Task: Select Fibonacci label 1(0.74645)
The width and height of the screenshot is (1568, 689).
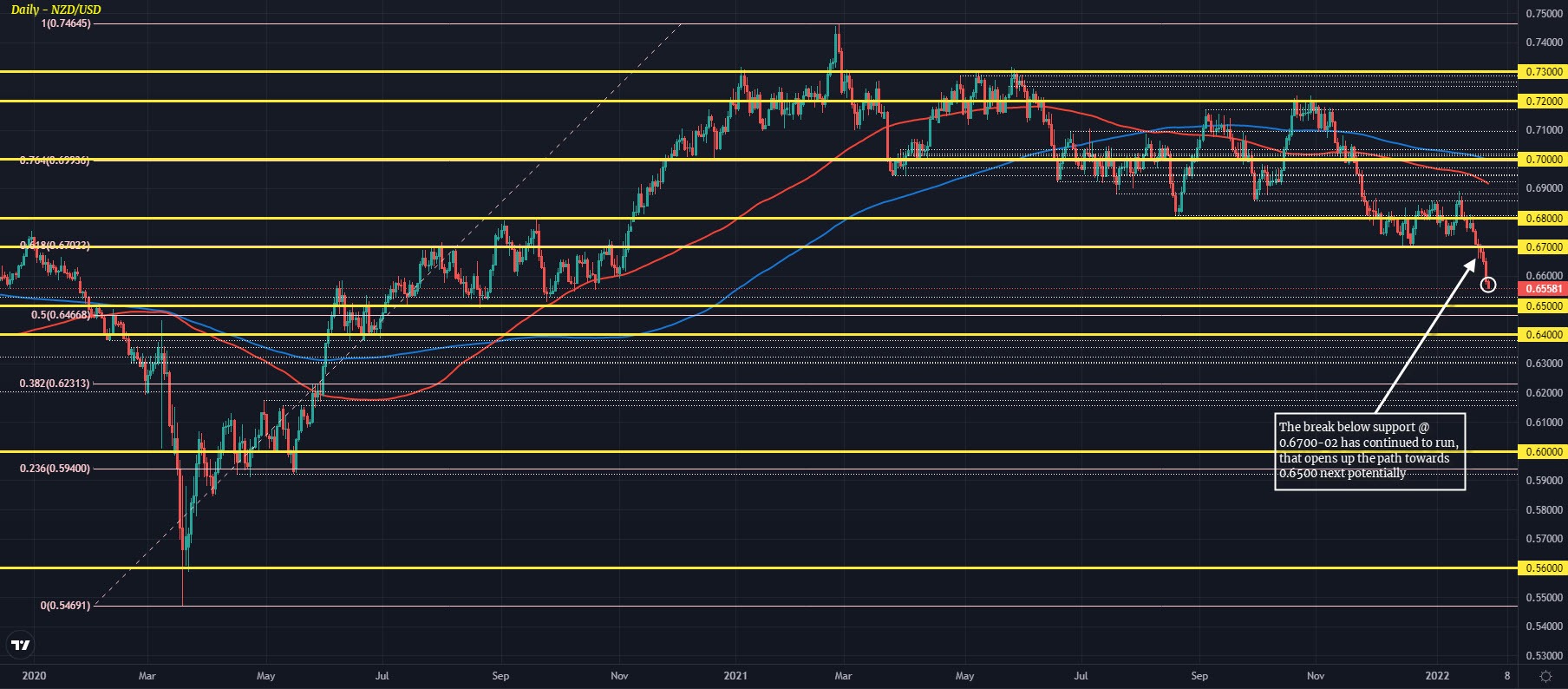Action: (x=65, y=23)
